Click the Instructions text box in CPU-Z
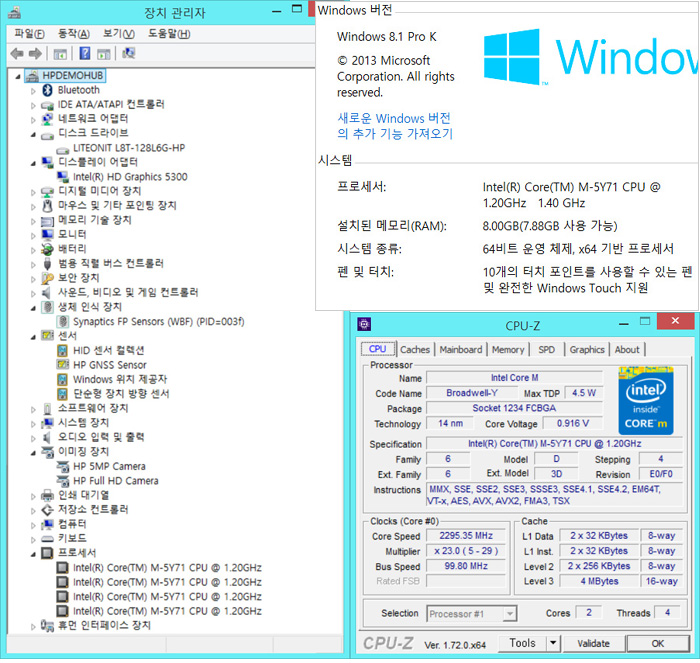Viewport: 700px width, 663px height. [x=554, y=495]
